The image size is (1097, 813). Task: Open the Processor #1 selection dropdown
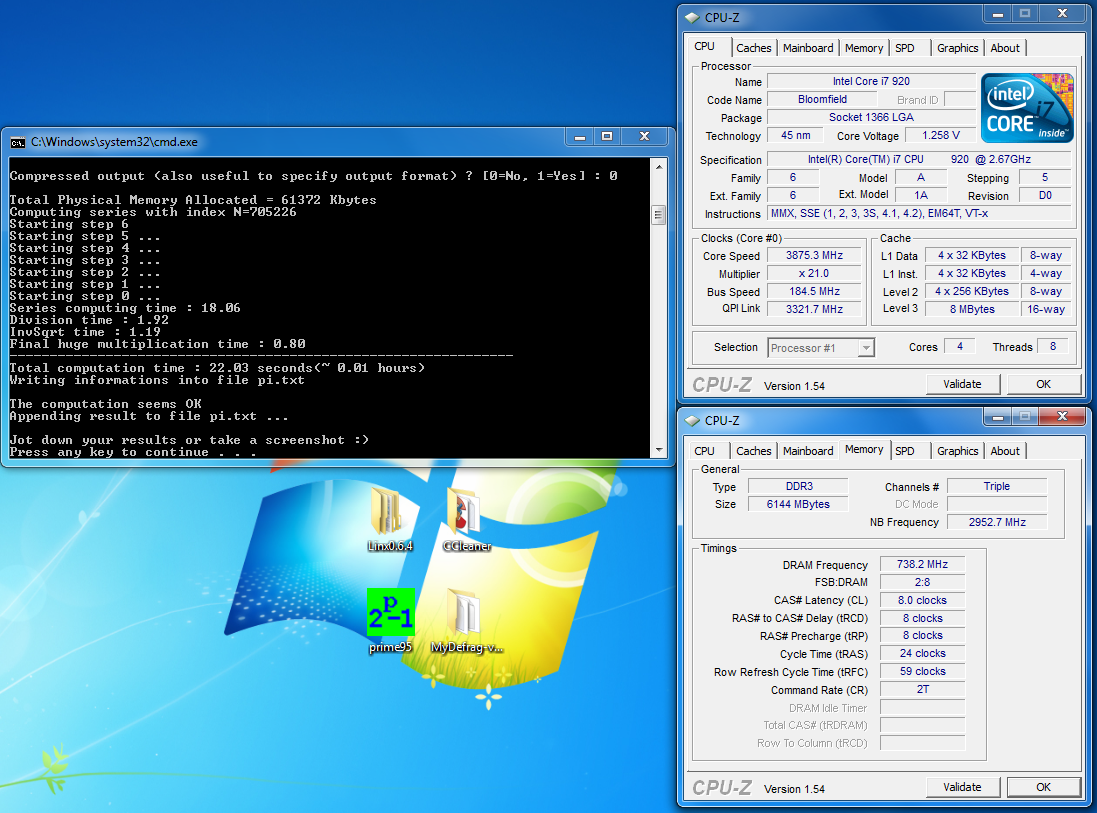(866, 348)
